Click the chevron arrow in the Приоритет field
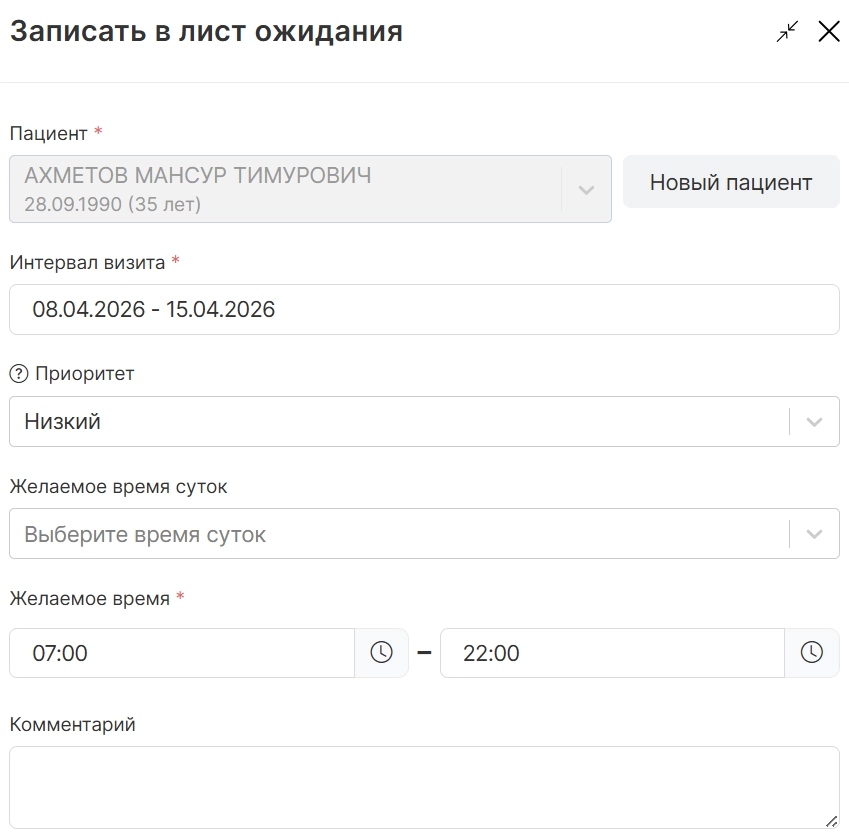 pyautogui.click(x=814, y=422)
